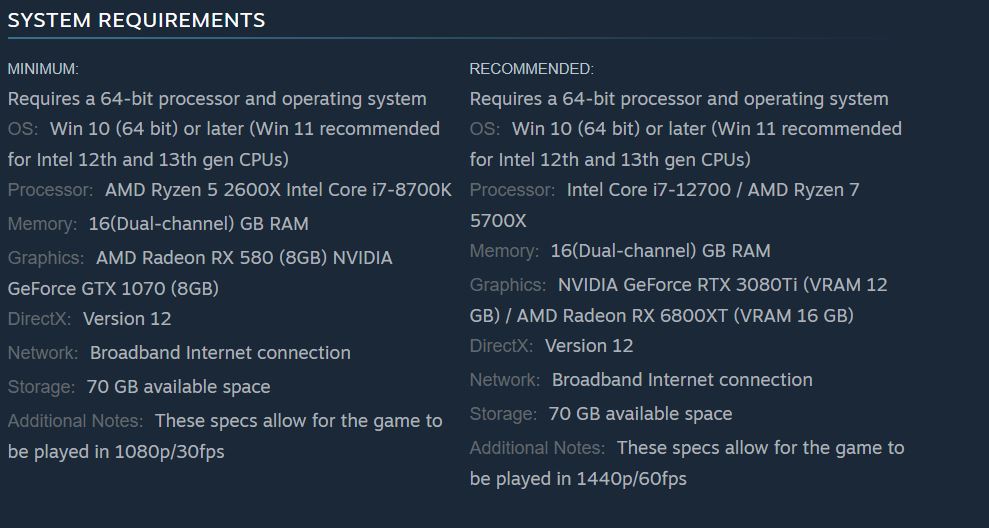Click the OS label in the Minimum column
989x528 pixels.
point(23,129)
